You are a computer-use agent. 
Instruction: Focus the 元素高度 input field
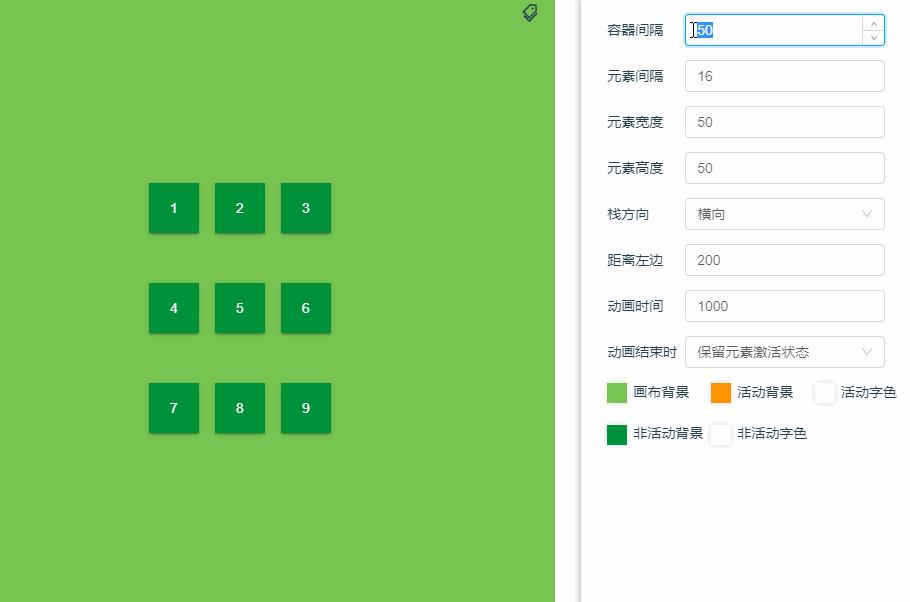pos(785,168)
